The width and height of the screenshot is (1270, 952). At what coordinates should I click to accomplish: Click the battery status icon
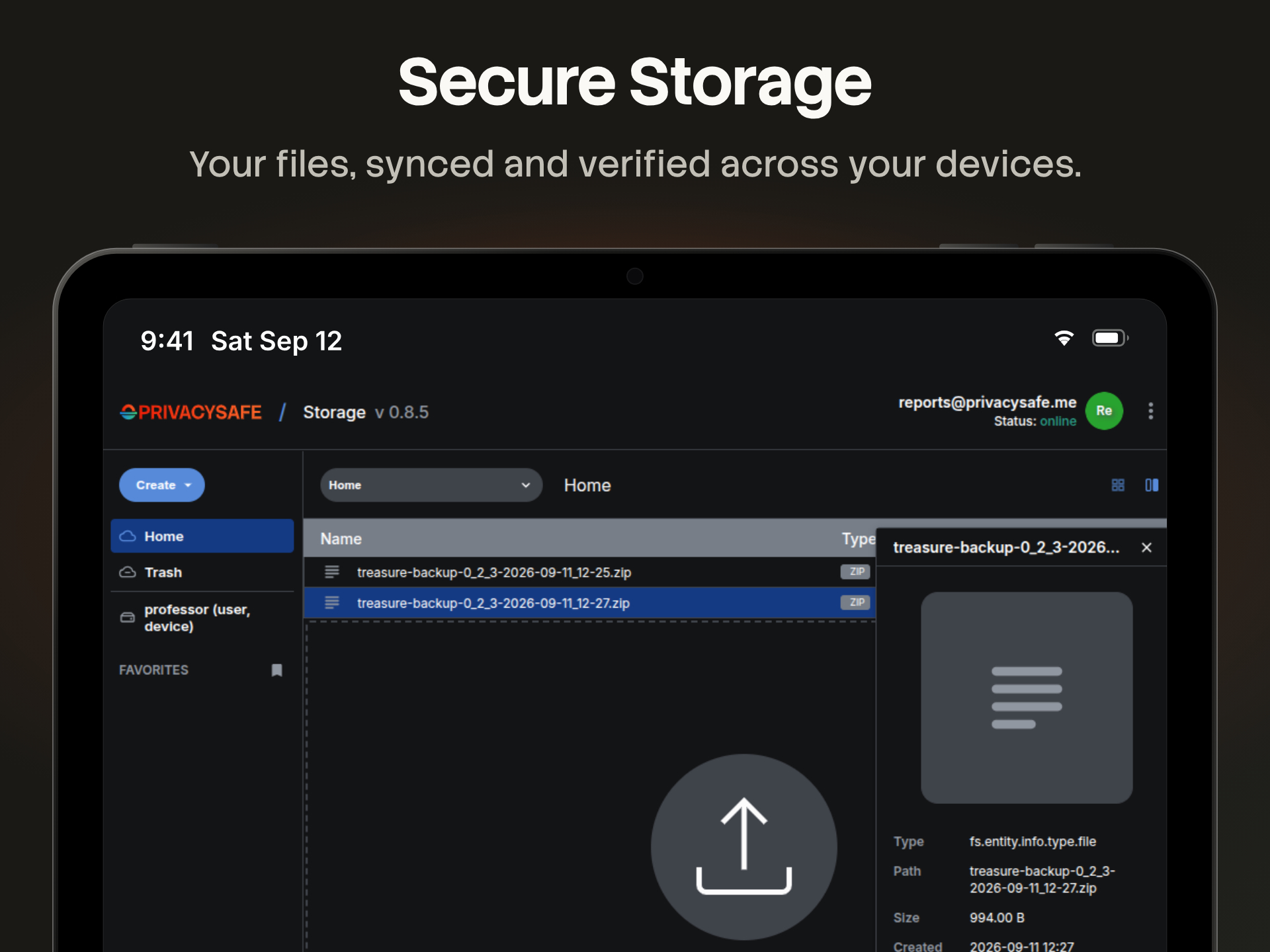[x=1110, y=338]
